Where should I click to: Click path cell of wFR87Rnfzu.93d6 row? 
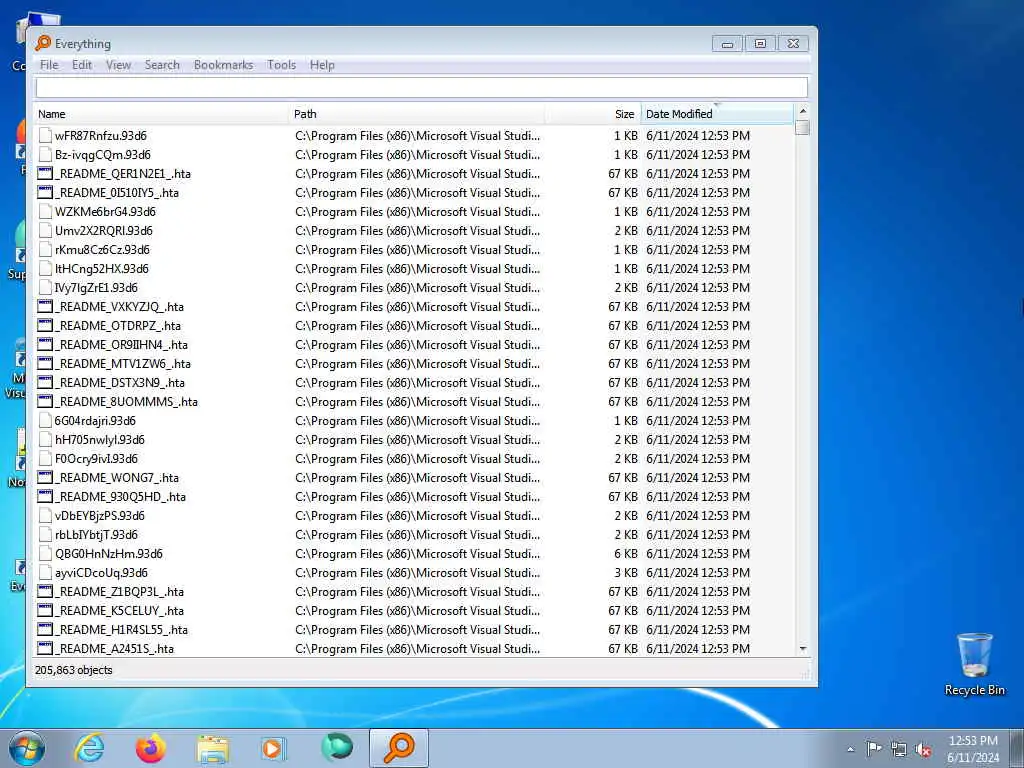coord(417,136)
